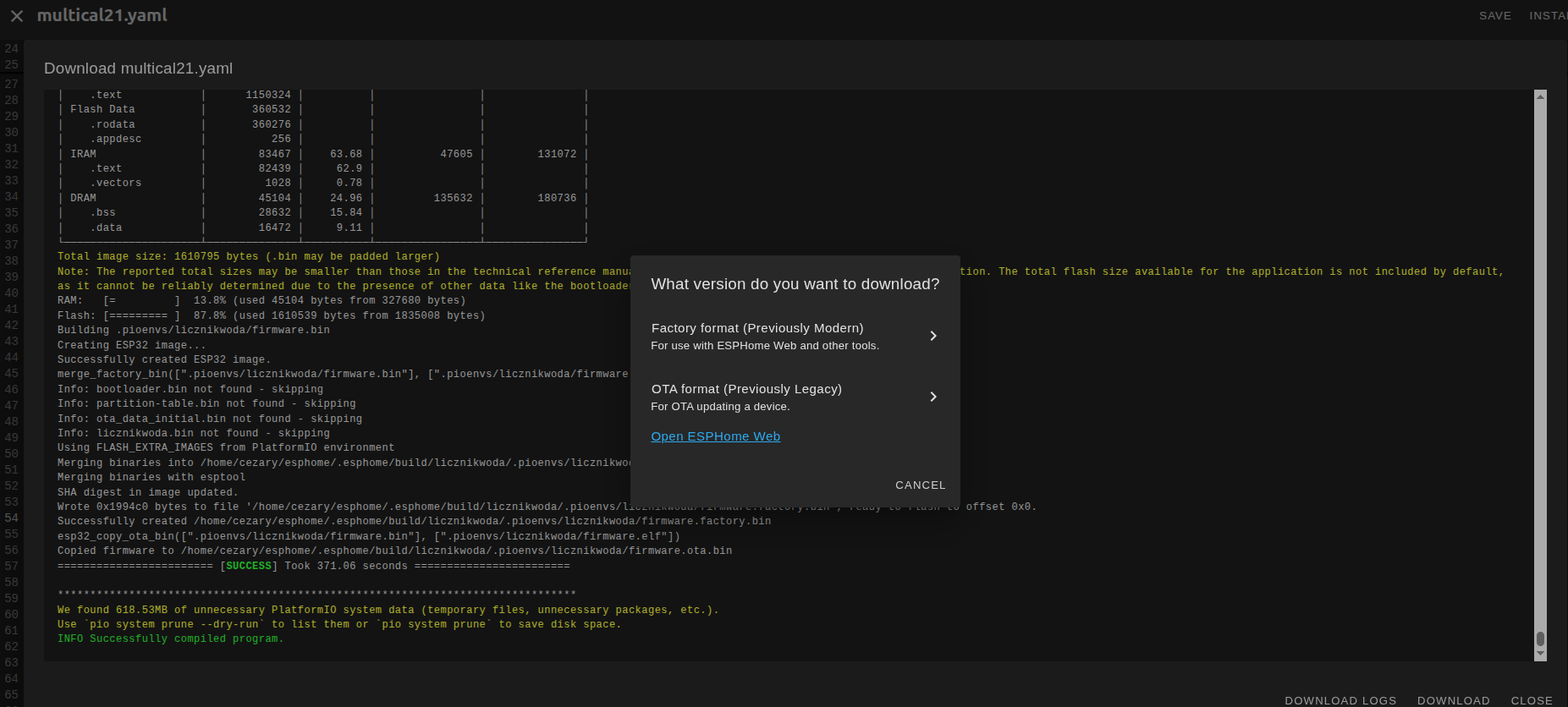Click the log scrollbar thumb
The height and width of the screenshot is (707, 1568).
(x=1540, y=638)
